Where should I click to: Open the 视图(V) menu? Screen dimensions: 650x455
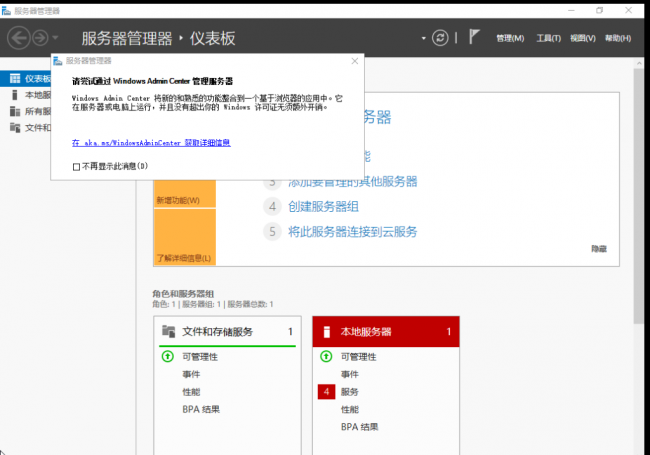(582, 39)
